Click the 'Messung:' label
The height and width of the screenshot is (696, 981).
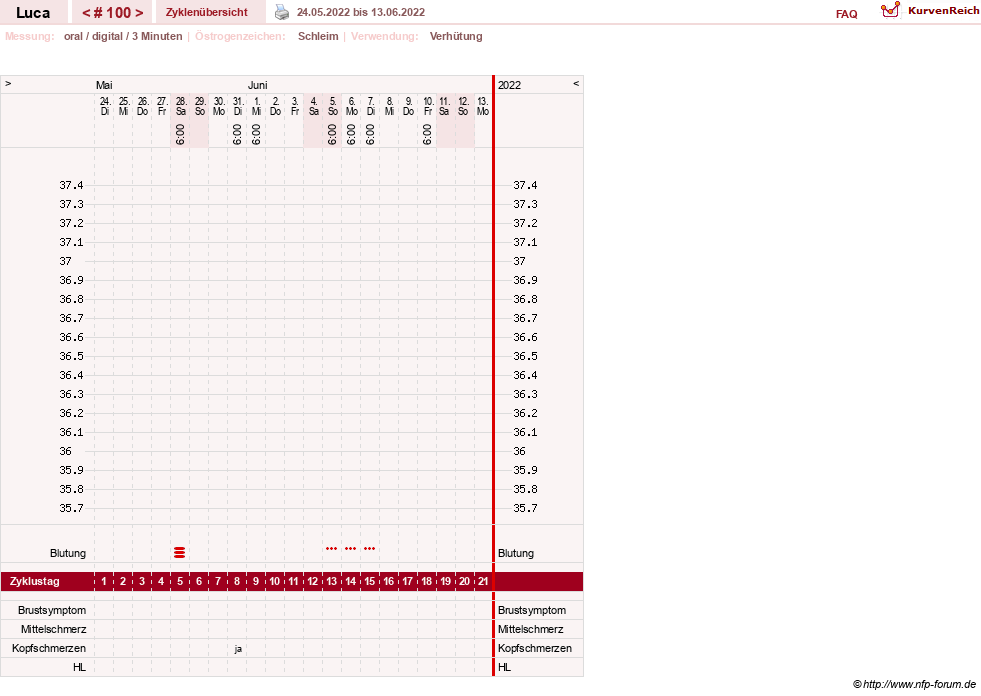[29, 36]
